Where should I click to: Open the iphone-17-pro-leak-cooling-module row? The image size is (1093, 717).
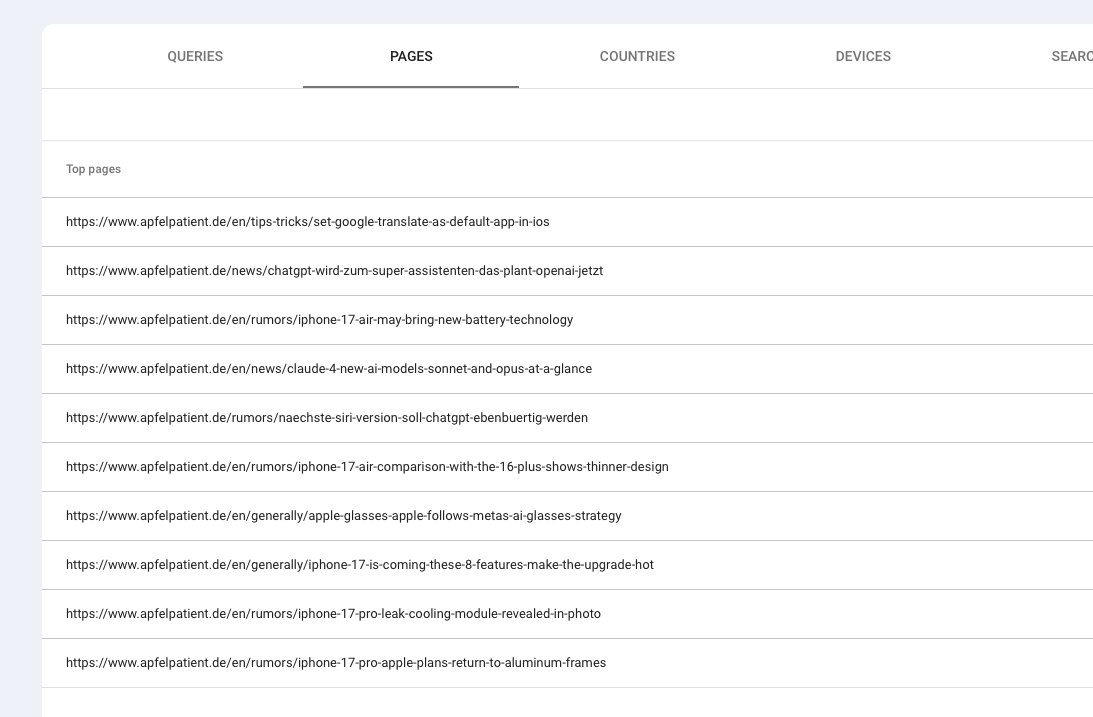point(567,614)
